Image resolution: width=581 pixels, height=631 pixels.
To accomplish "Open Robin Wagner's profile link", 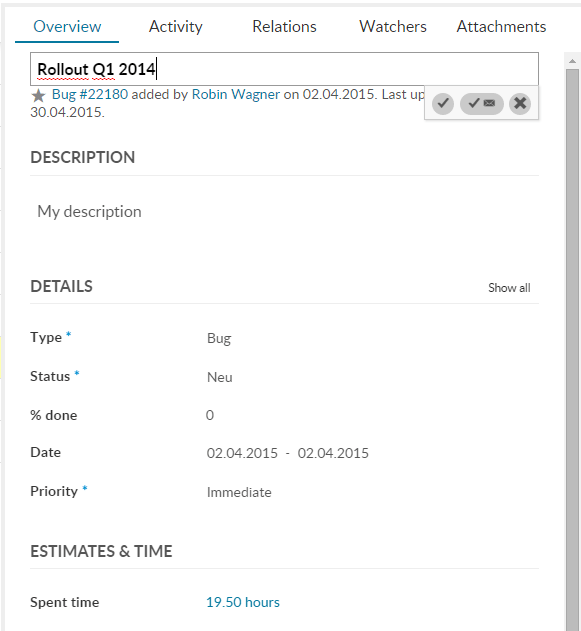I will pos(235,94).
